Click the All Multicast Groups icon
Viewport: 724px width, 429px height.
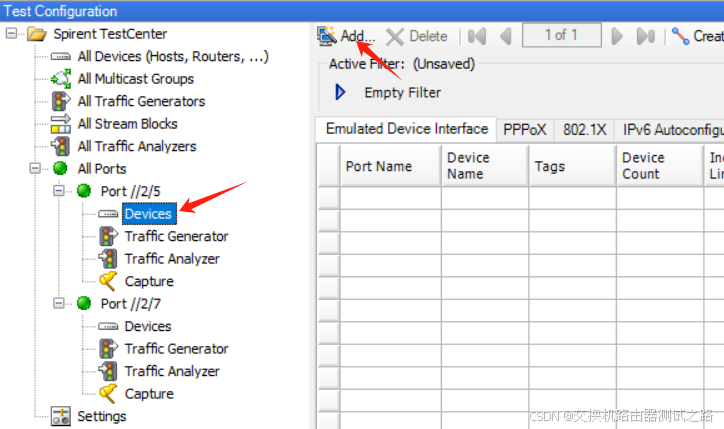click(60, 79)
